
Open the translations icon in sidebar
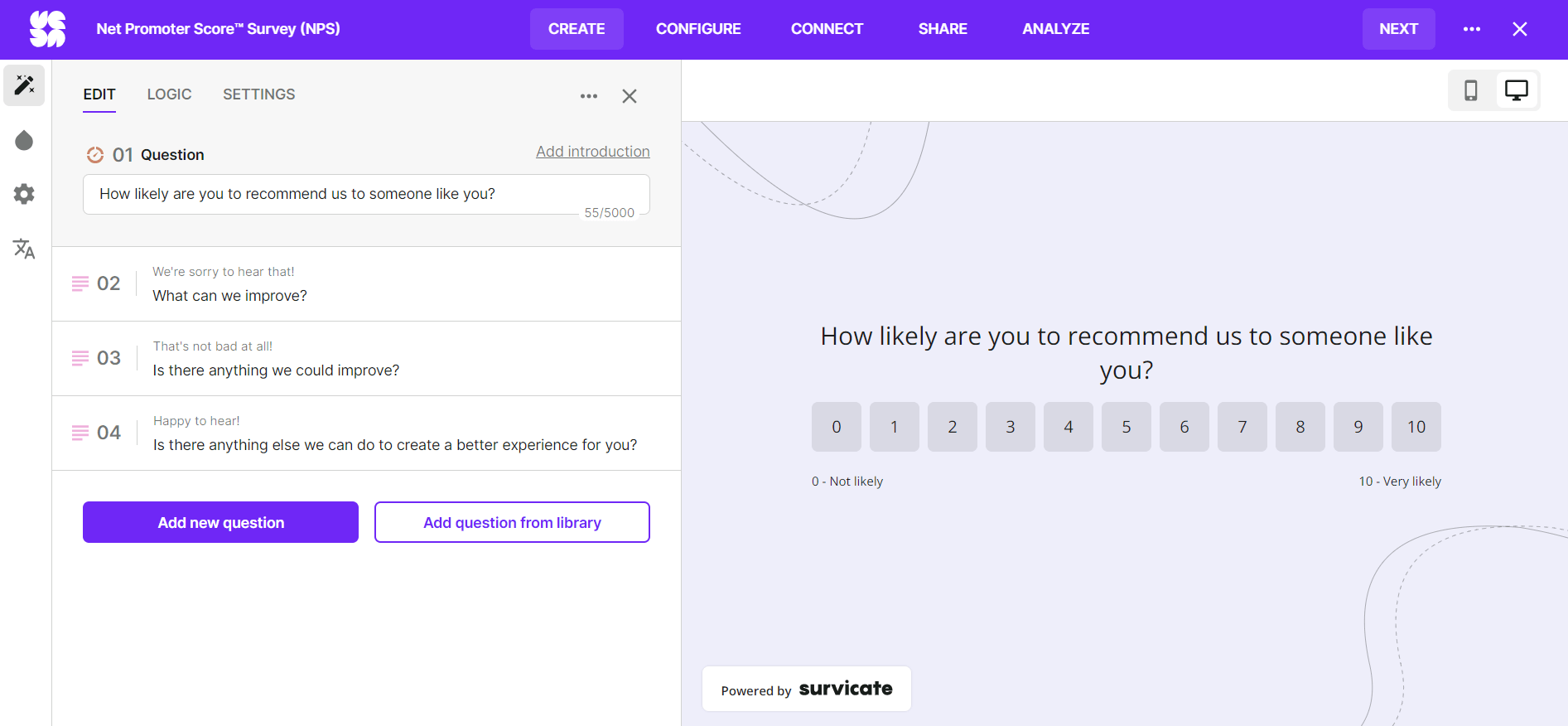(x=24, y=249)
